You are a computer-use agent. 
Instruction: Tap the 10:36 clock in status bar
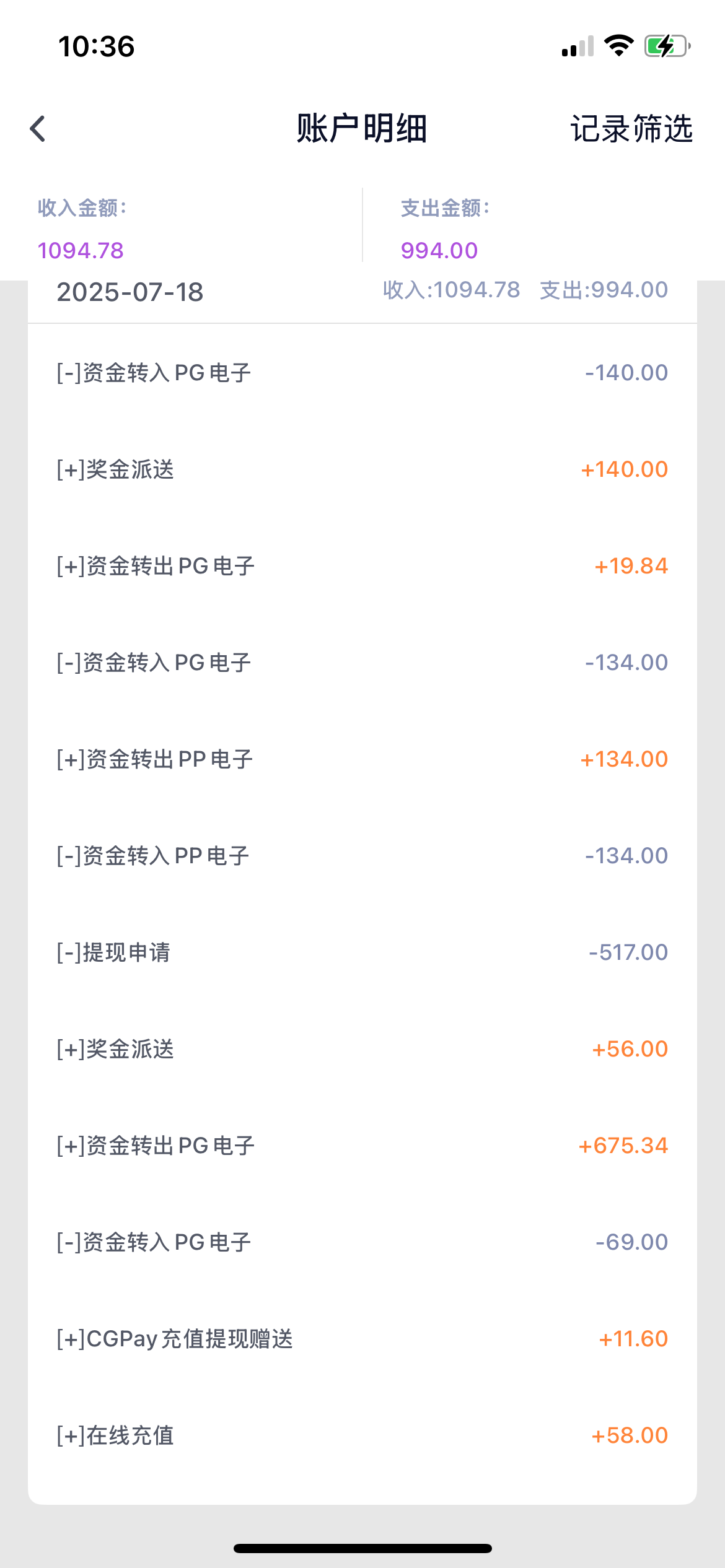point(96,46)
